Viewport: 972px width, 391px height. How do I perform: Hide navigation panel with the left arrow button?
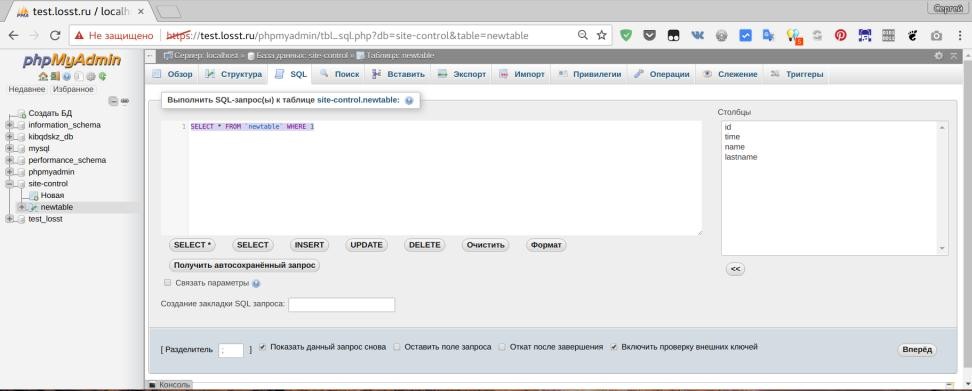(x=150, y=56)
